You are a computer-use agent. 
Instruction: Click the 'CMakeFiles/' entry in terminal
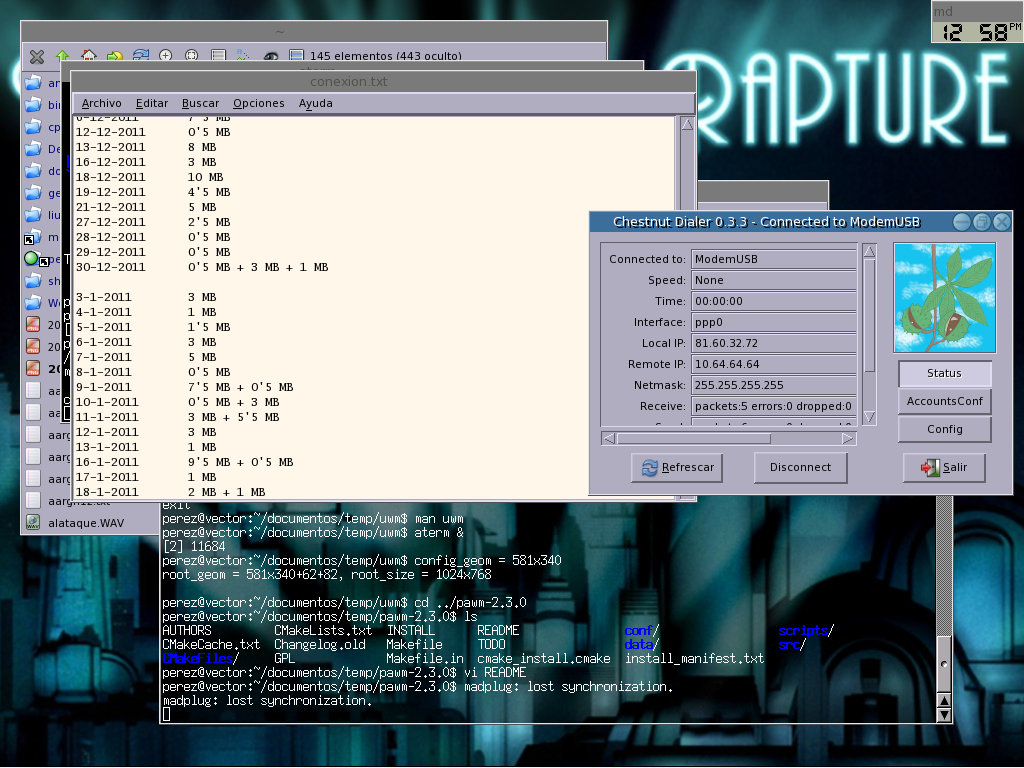pyautogui.click(x=200, y=659)
